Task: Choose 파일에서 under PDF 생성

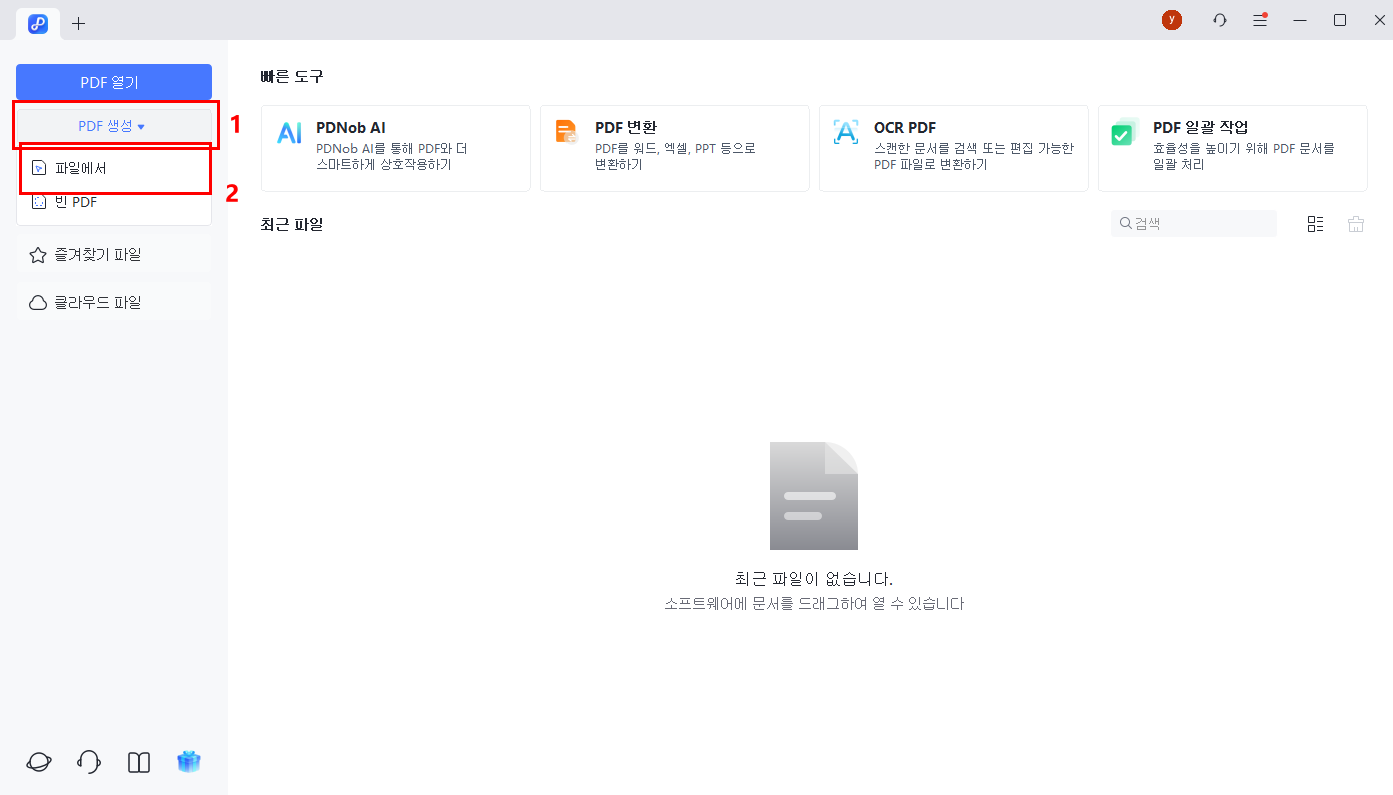Action: click(x=114, y=169)
